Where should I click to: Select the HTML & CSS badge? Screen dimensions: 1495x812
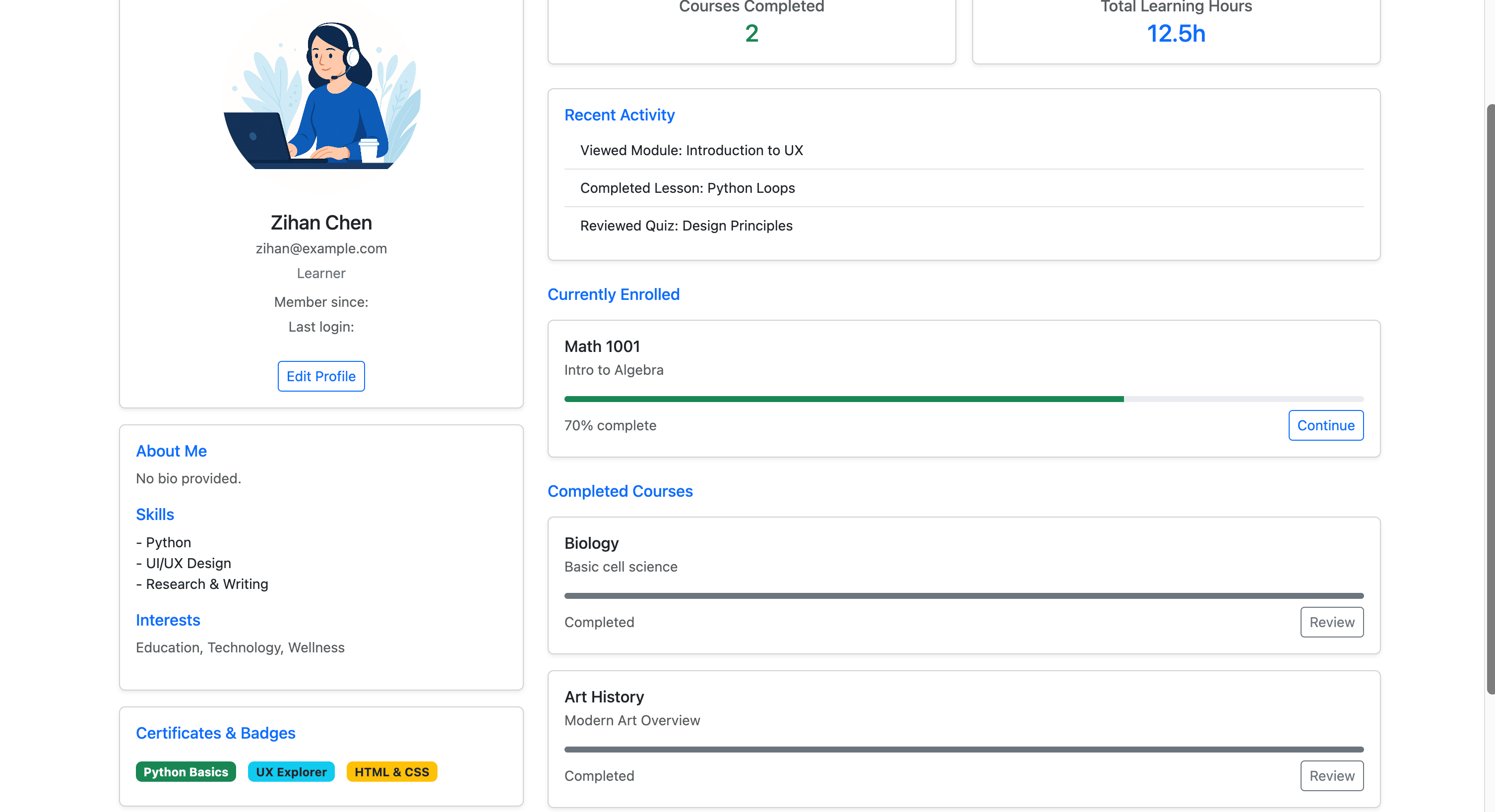point(391,771)
